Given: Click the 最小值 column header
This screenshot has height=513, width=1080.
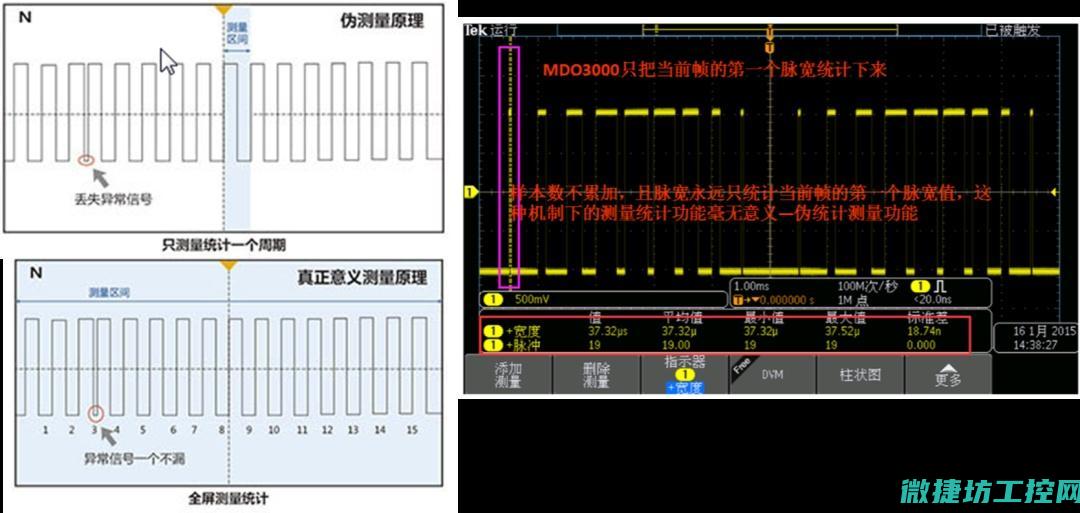Looking at the screenshot, I should 763,318.
